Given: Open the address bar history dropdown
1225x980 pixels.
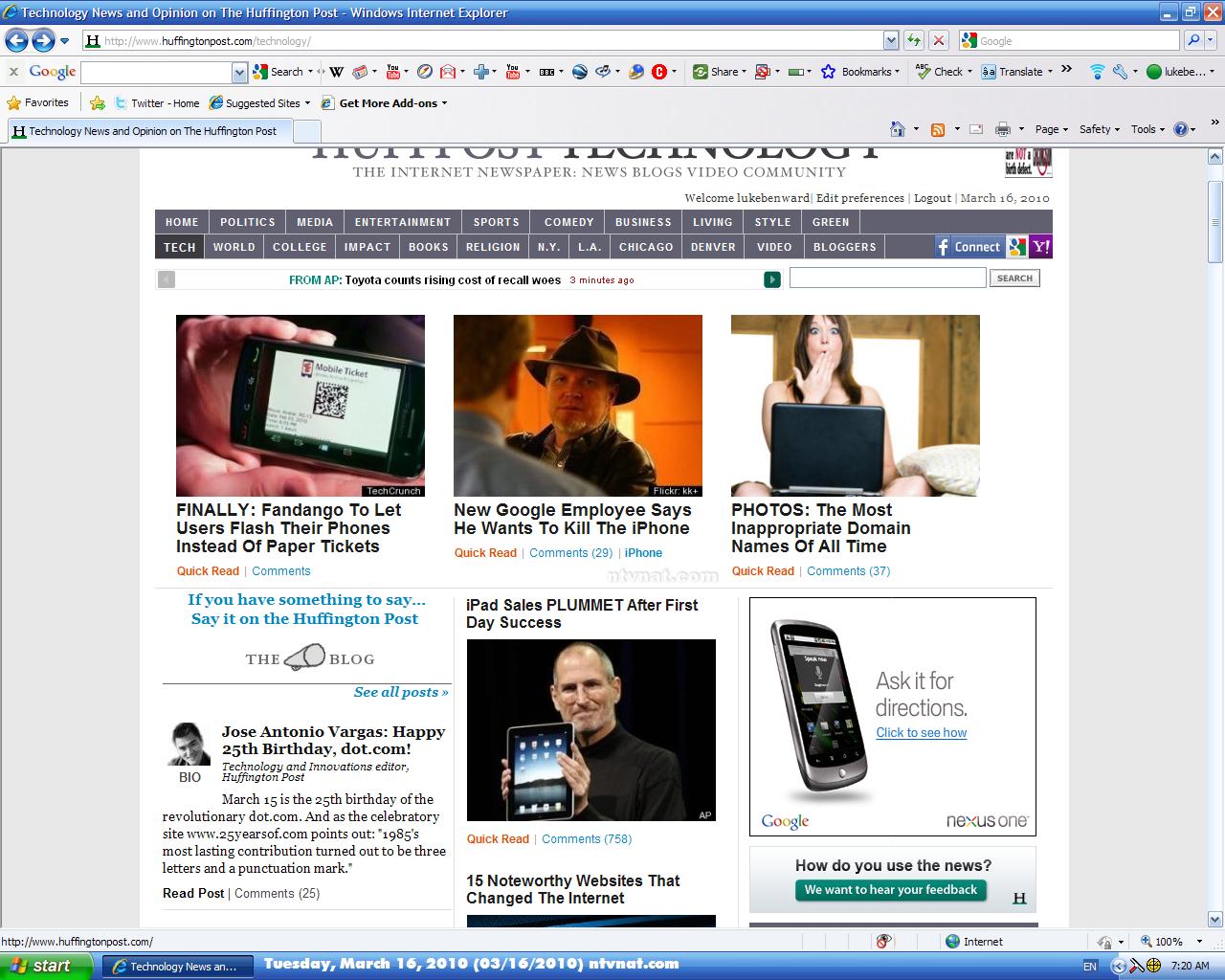Looking at the screenshot, I should pyautogui.click(x=891, y=40).
